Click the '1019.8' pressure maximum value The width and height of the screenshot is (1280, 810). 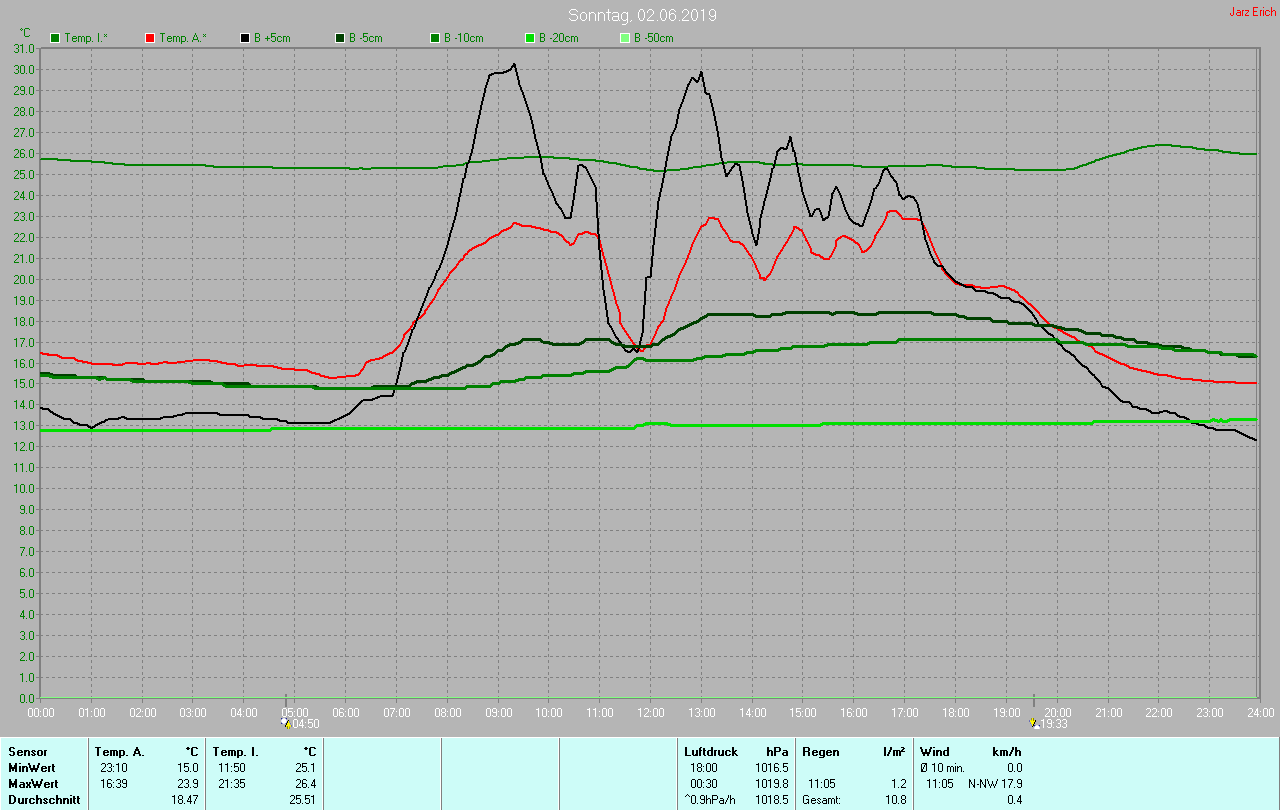coord(771,783)
